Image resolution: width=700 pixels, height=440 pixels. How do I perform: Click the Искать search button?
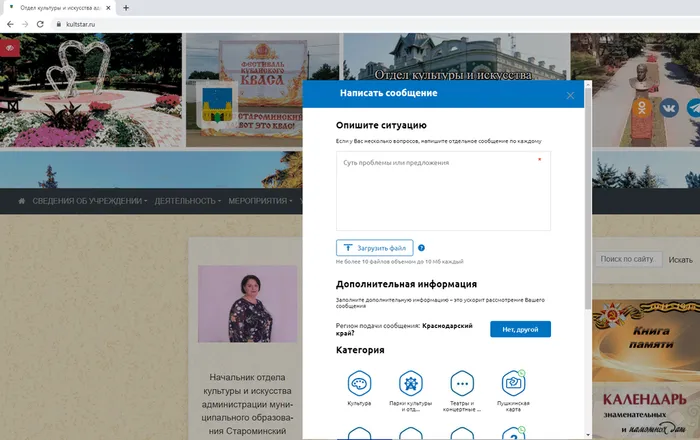point(680,260)
